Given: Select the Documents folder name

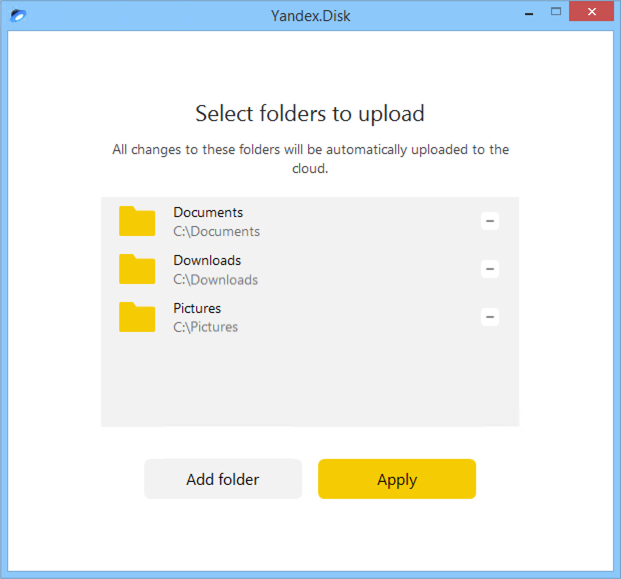Looking at the screenshot, I should [208, 212].
